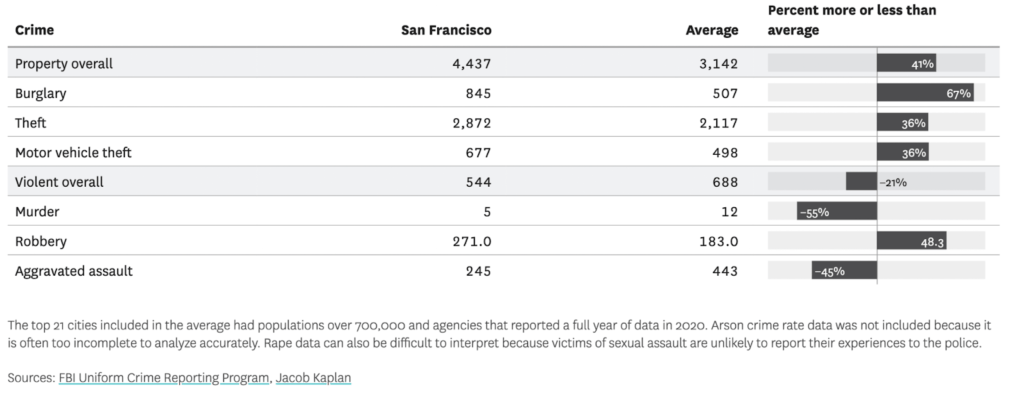1024x401 pixels.
Task: Click the San Francisco column header
Action: pyautogui.click(x=446, y=30)
